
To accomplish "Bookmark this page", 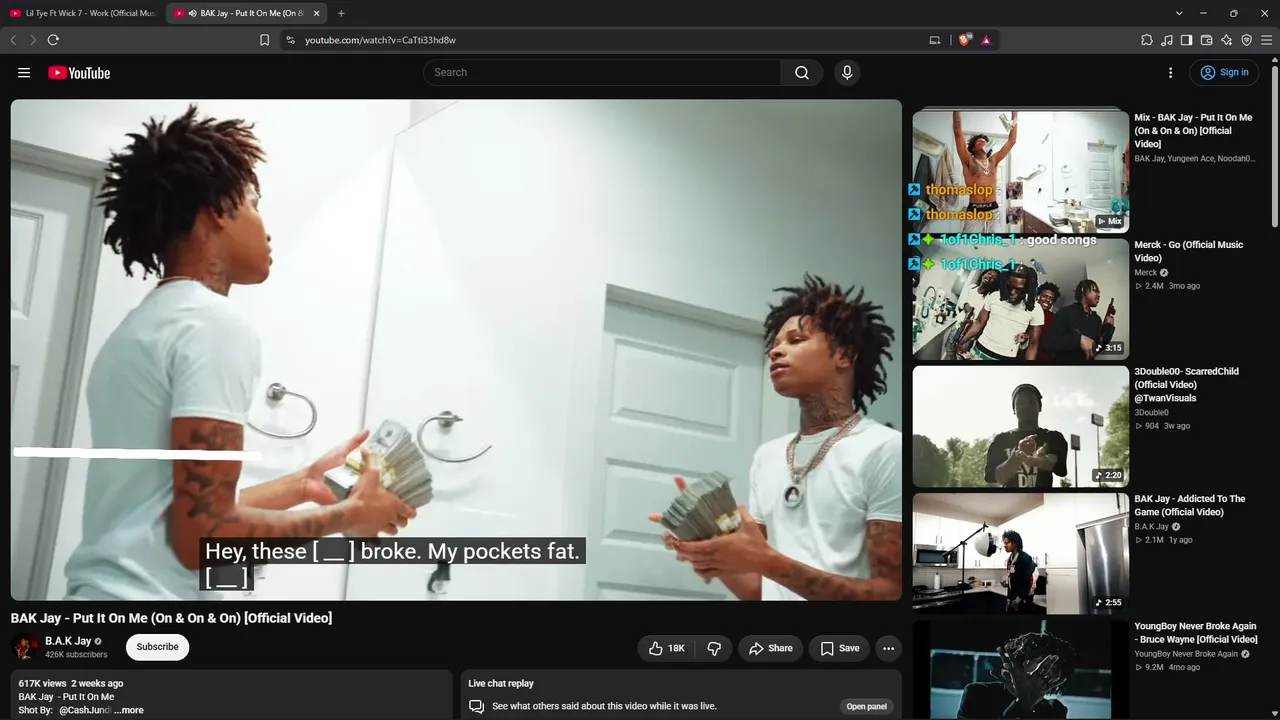I will tap(264, 40).
